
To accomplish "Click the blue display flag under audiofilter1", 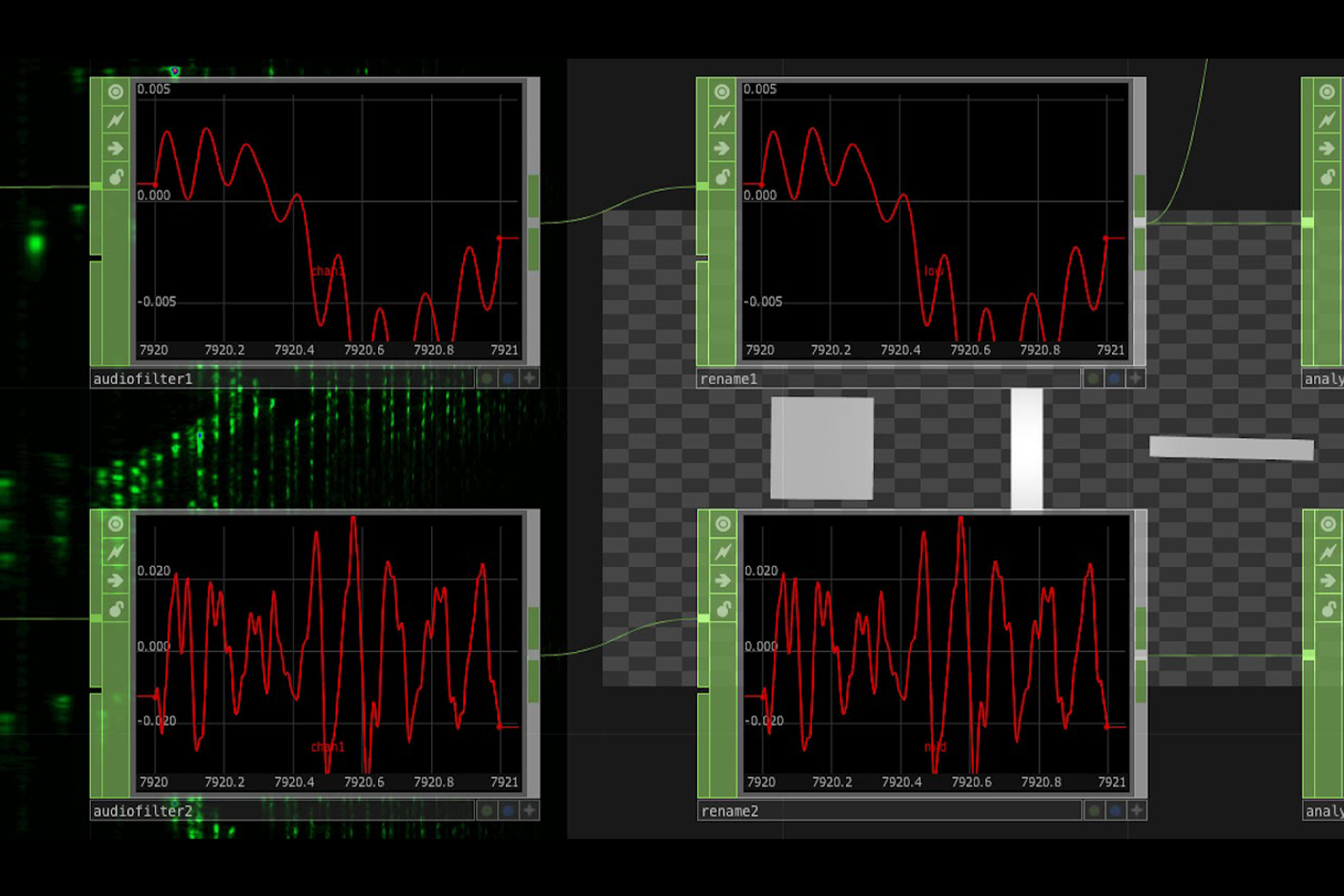I will pos(508,378).
